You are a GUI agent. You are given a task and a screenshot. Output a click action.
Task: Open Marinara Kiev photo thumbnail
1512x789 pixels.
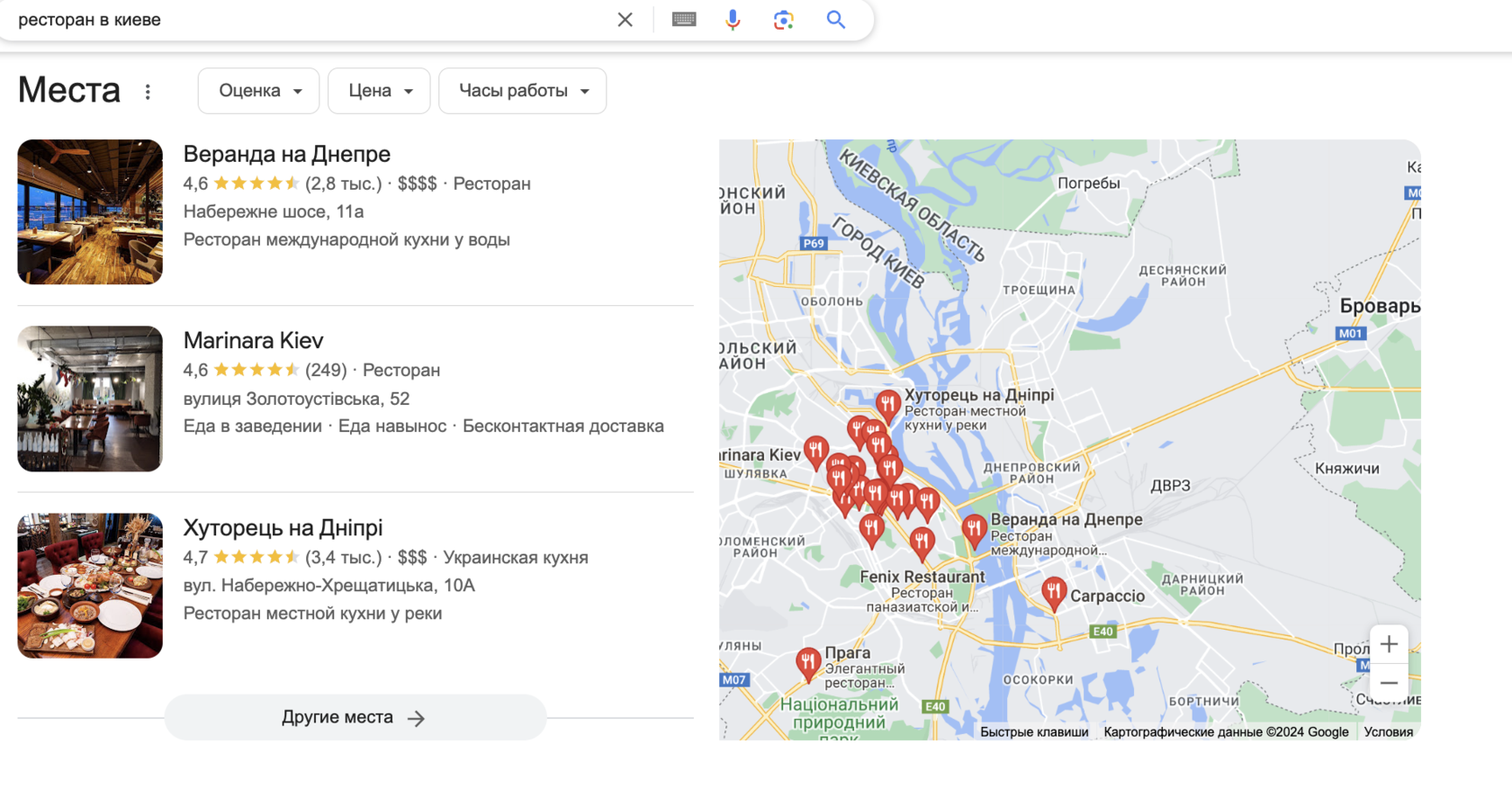[90, 399]
